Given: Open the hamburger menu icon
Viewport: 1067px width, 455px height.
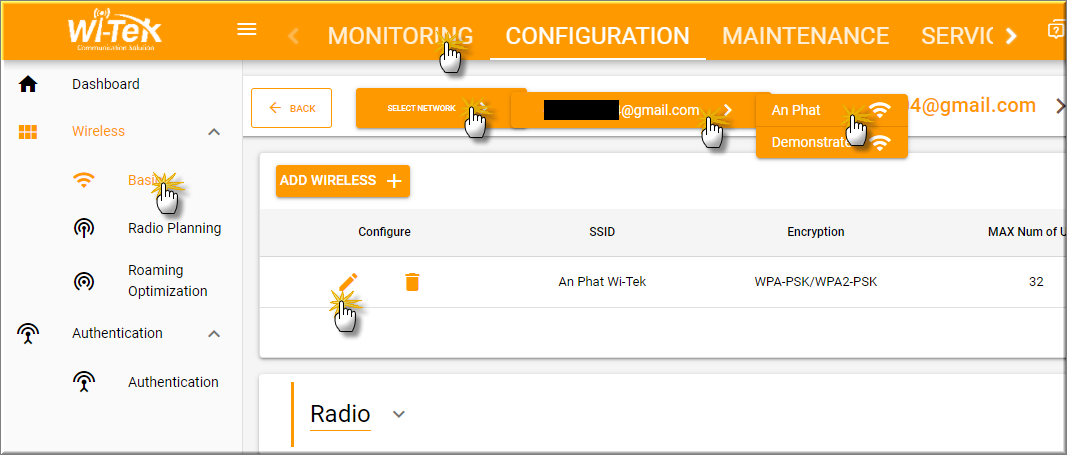Looking at the screenshot, I should (x=246, y=29).
